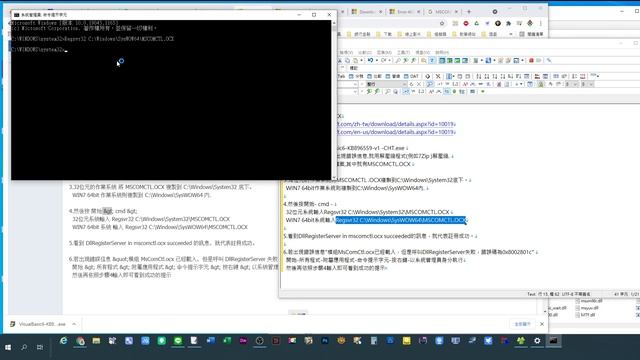The width and height of the screenshot is (640, 360).
Task: Expand Chrome bookmarks overflow chevron
Action: click(511, 34)
